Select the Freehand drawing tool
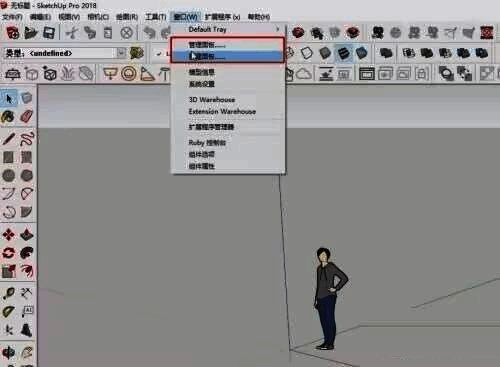 coord(27,139)
